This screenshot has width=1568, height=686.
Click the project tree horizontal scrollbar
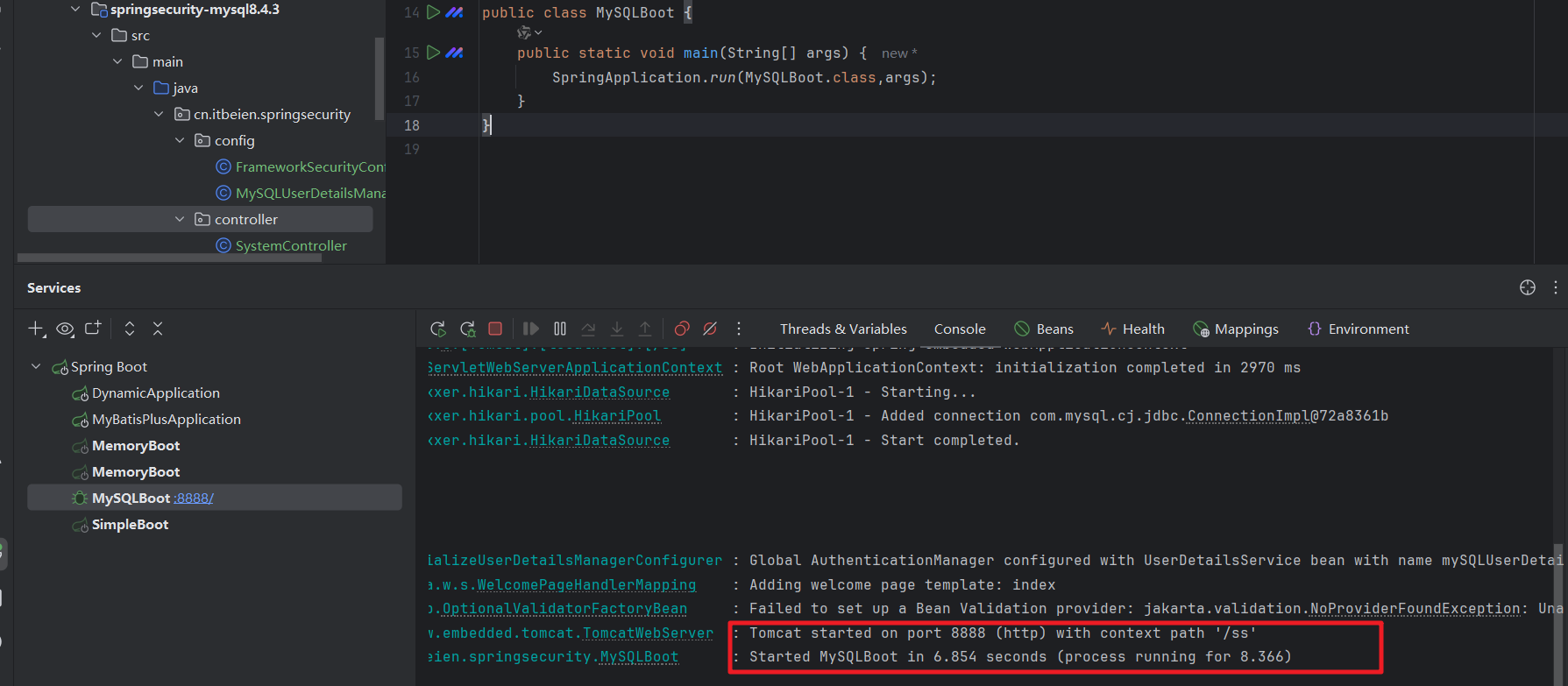[171, 258]
